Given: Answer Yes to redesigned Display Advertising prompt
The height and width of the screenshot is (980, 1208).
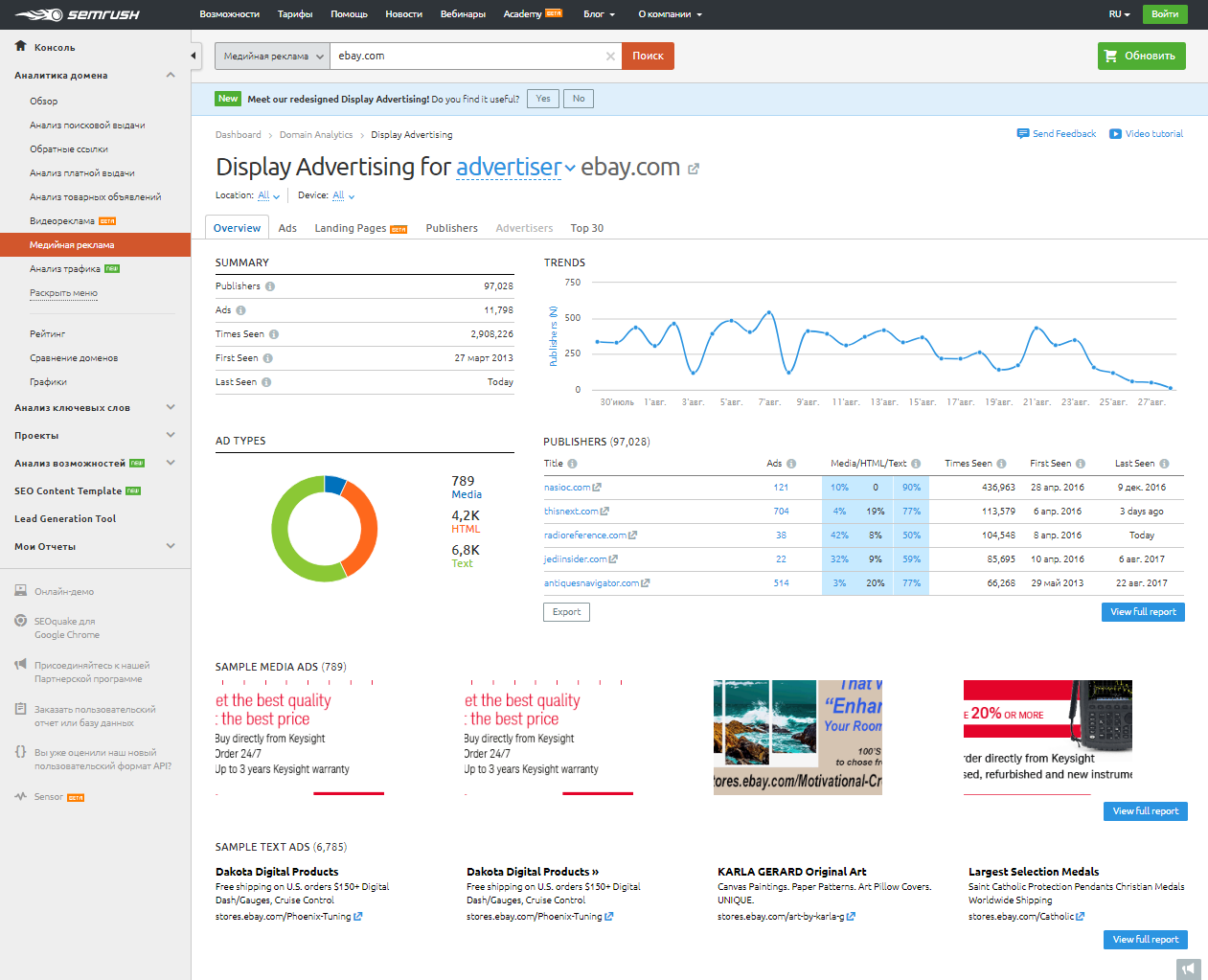Looking at the screenshot, I should [x=542, y=98].
